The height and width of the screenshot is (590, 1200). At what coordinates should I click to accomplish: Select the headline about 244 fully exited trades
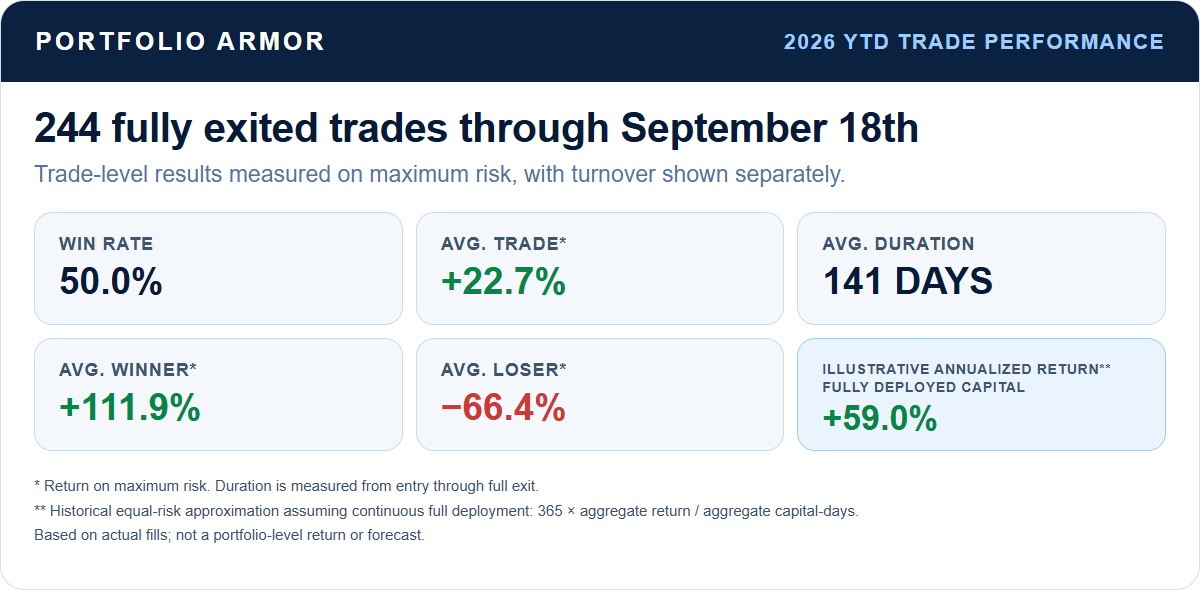476,129
